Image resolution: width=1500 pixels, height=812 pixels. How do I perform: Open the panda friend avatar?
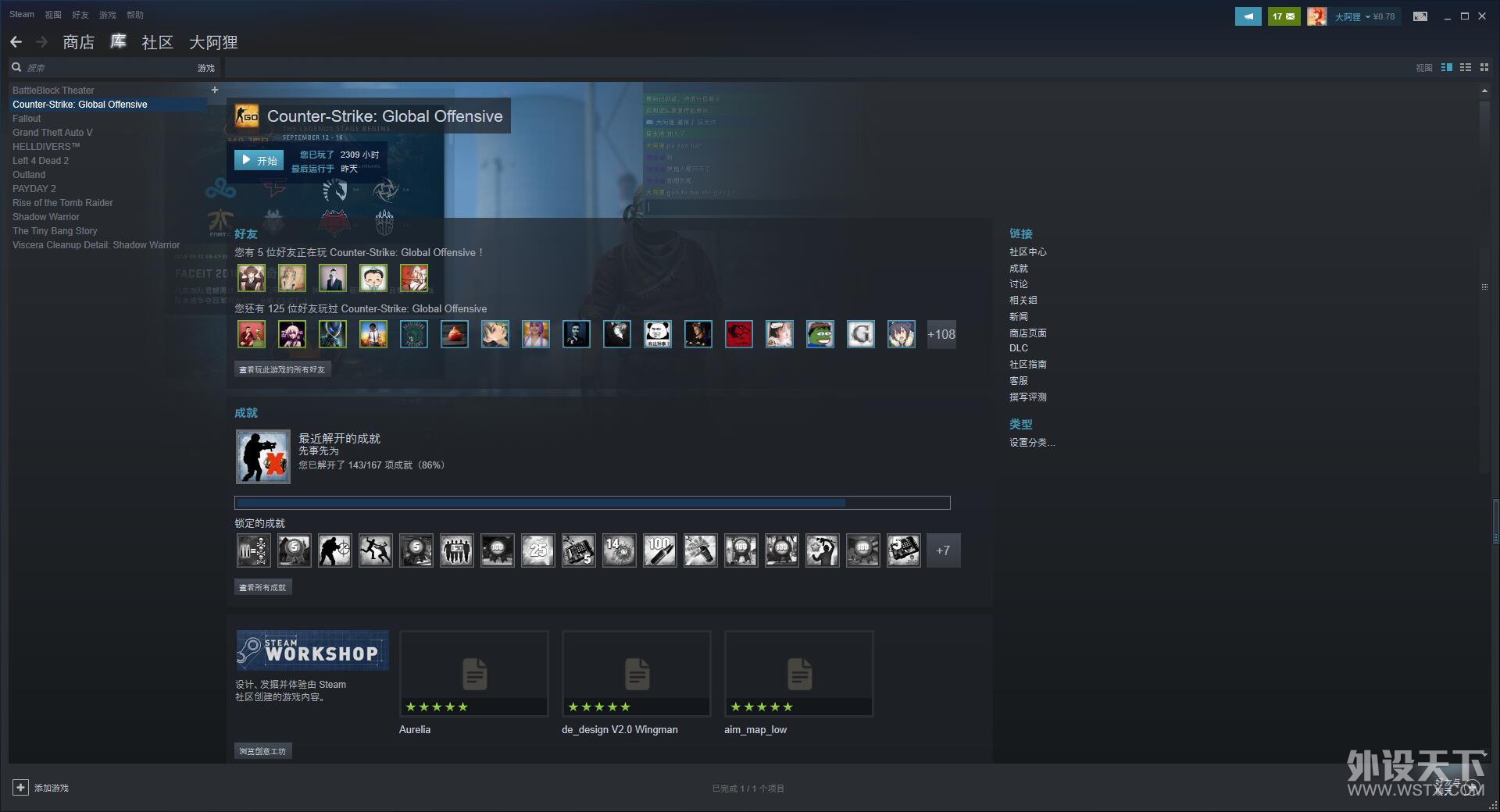(658, 334)
